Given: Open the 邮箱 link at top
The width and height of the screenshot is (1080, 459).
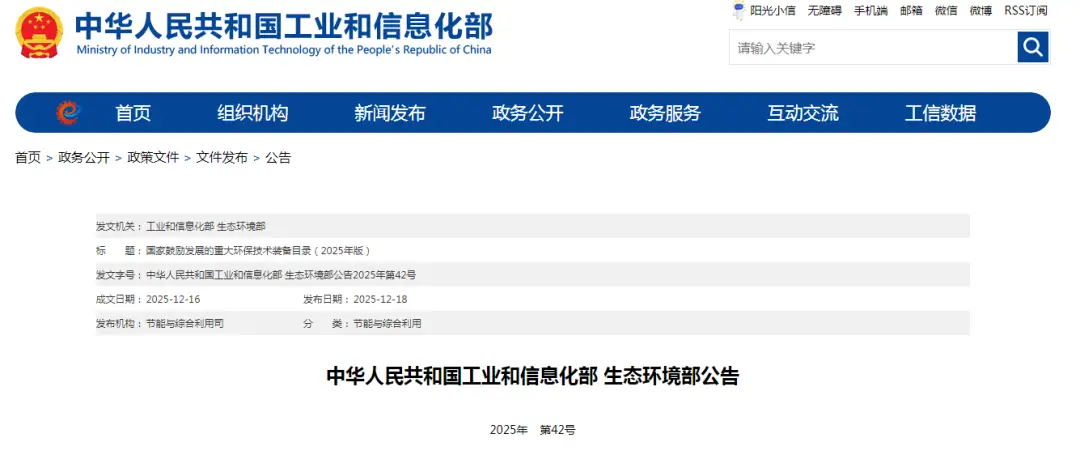Looking at the screenshot, I should (911, 11).
